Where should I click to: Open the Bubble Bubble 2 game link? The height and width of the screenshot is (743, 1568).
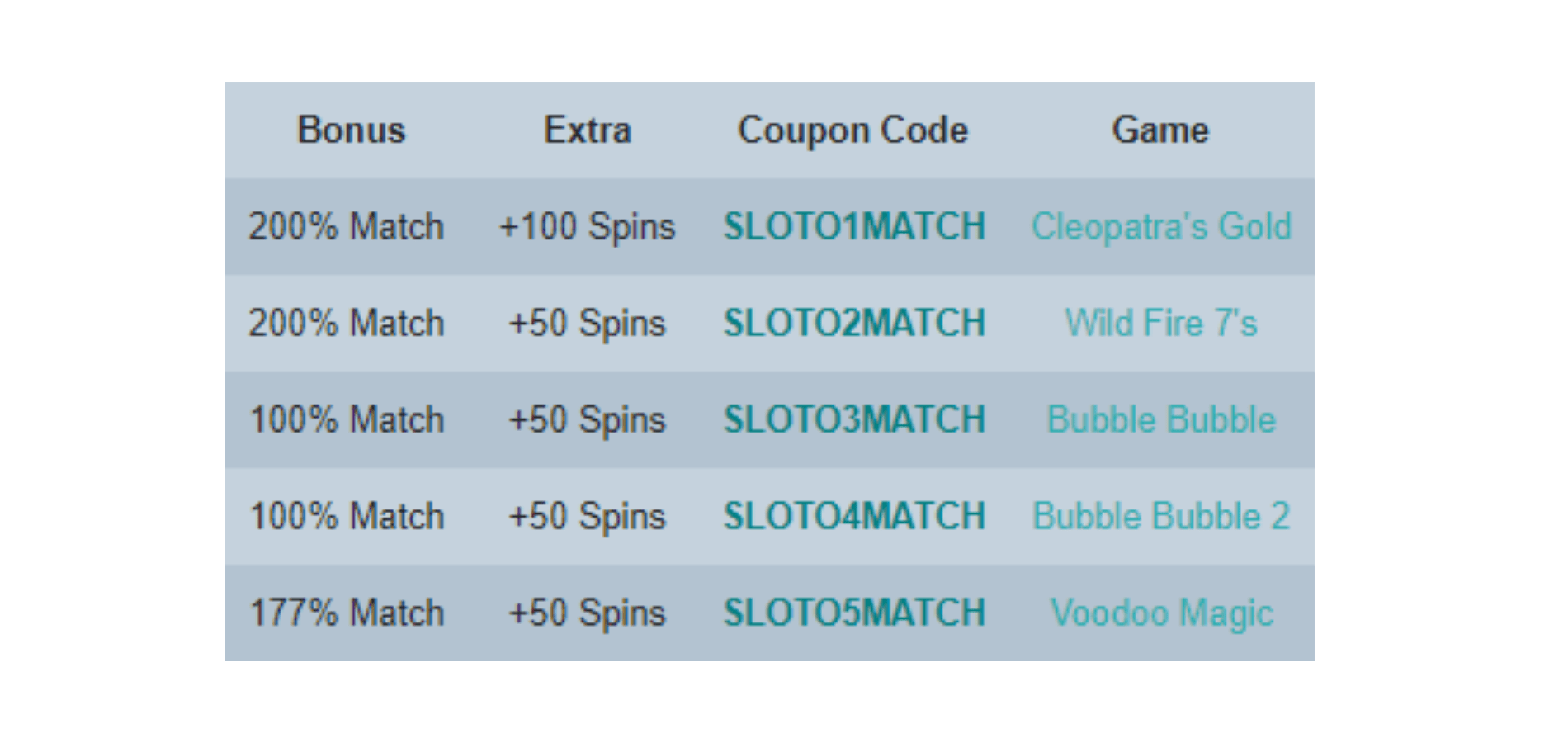[x=1161, y=516]
